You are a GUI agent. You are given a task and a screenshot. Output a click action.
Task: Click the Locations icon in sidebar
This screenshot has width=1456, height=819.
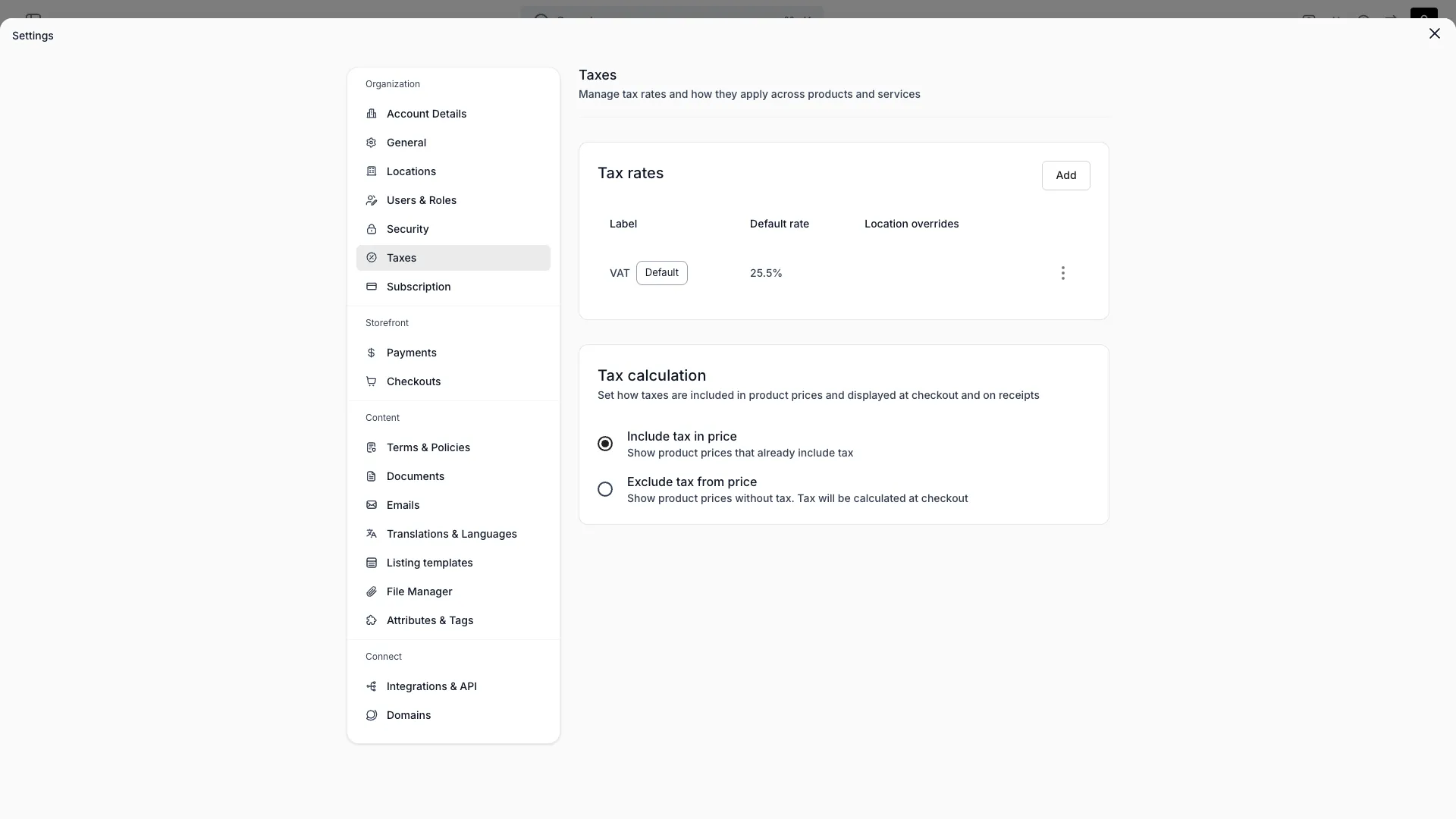coord(372,171)
